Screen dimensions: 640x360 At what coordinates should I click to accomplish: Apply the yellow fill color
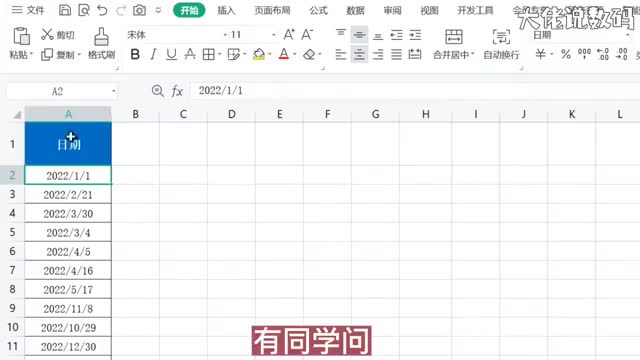point(259,54)
